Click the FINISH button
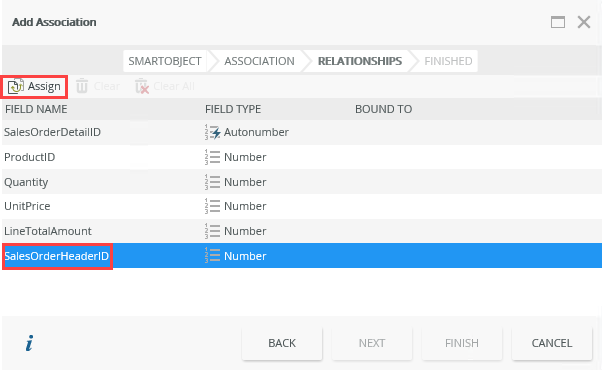This screenshot has width=602, height=370. coord(461,343)
